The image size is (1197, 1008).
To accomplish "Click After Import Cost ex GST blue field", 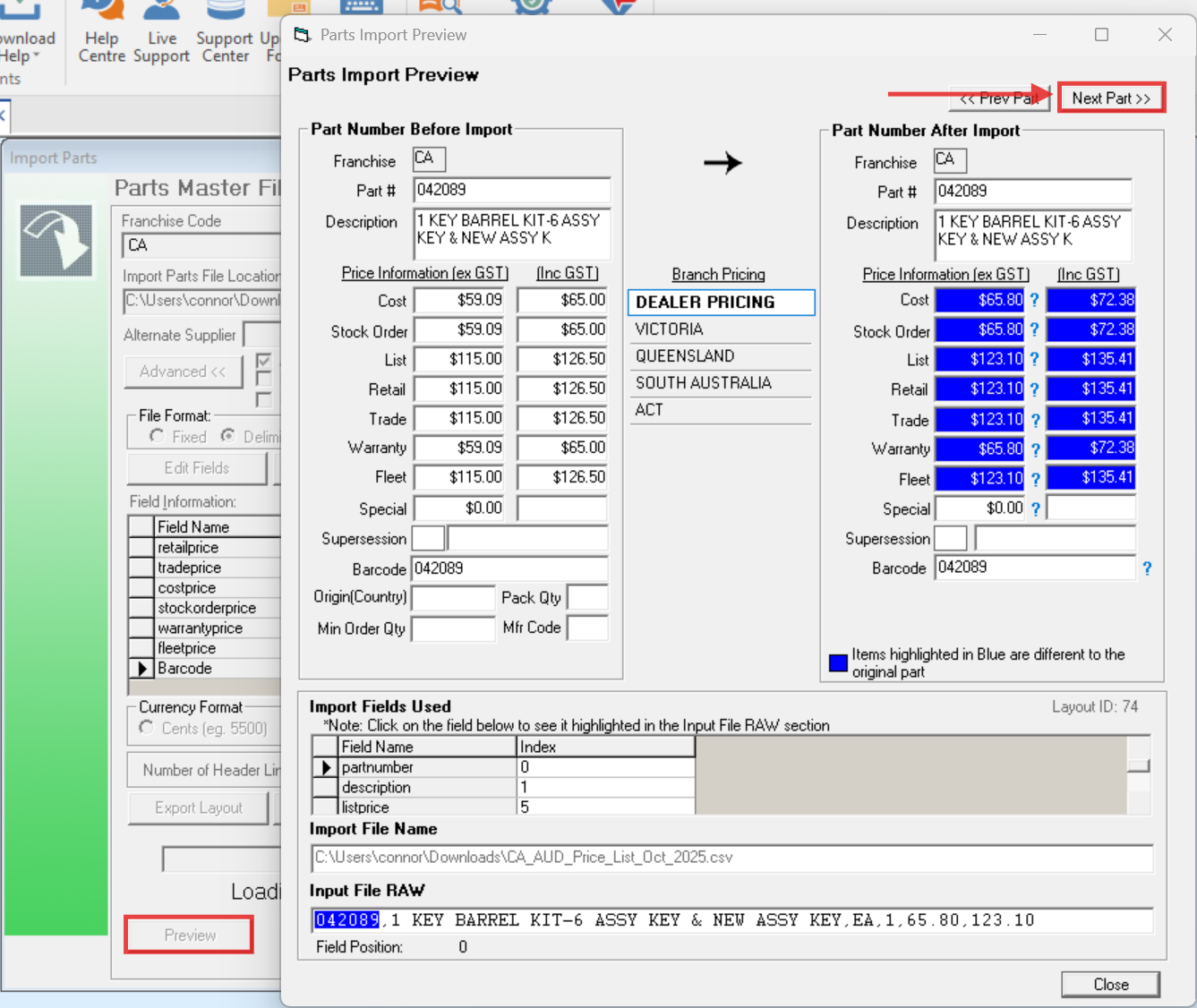I will click(x=980, y=301).
